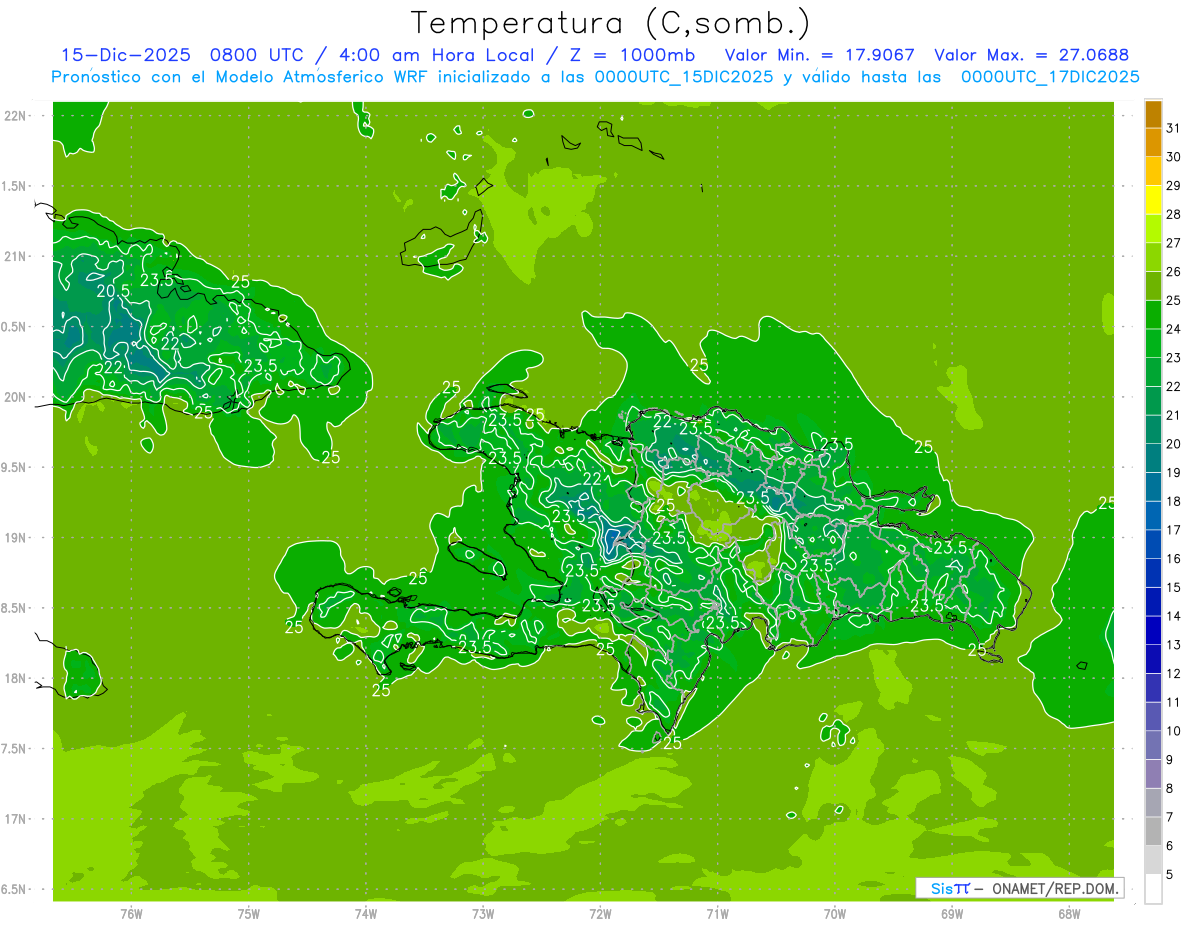Click the "21" value on the color scale
1200x927 pixels.
pos(1173,415)
